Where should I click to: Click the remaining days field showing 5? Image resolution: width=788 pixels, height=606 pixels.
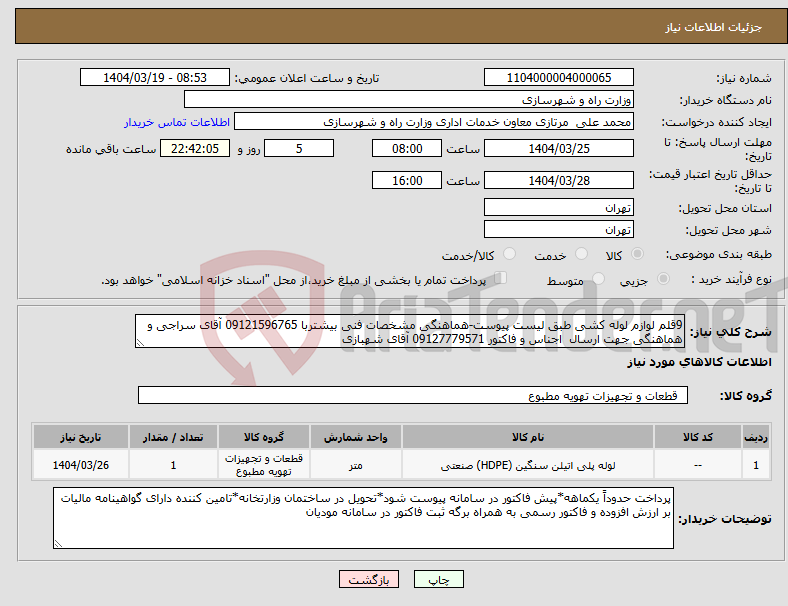(299, 148)
